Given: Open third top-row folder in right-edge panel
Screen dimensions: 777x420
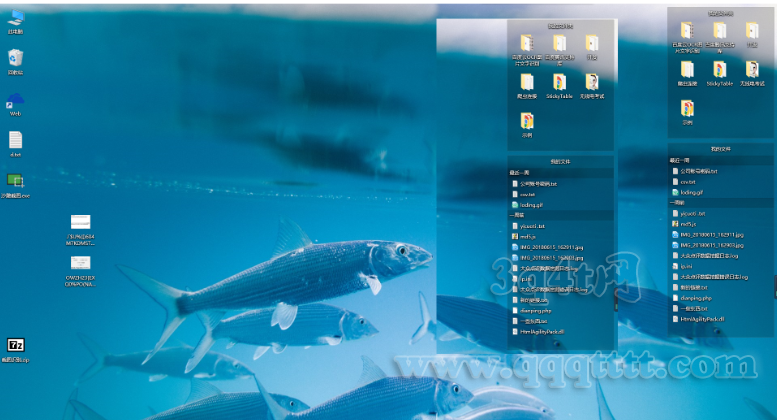Looking at the screenshot, I should tap(752, 35).
